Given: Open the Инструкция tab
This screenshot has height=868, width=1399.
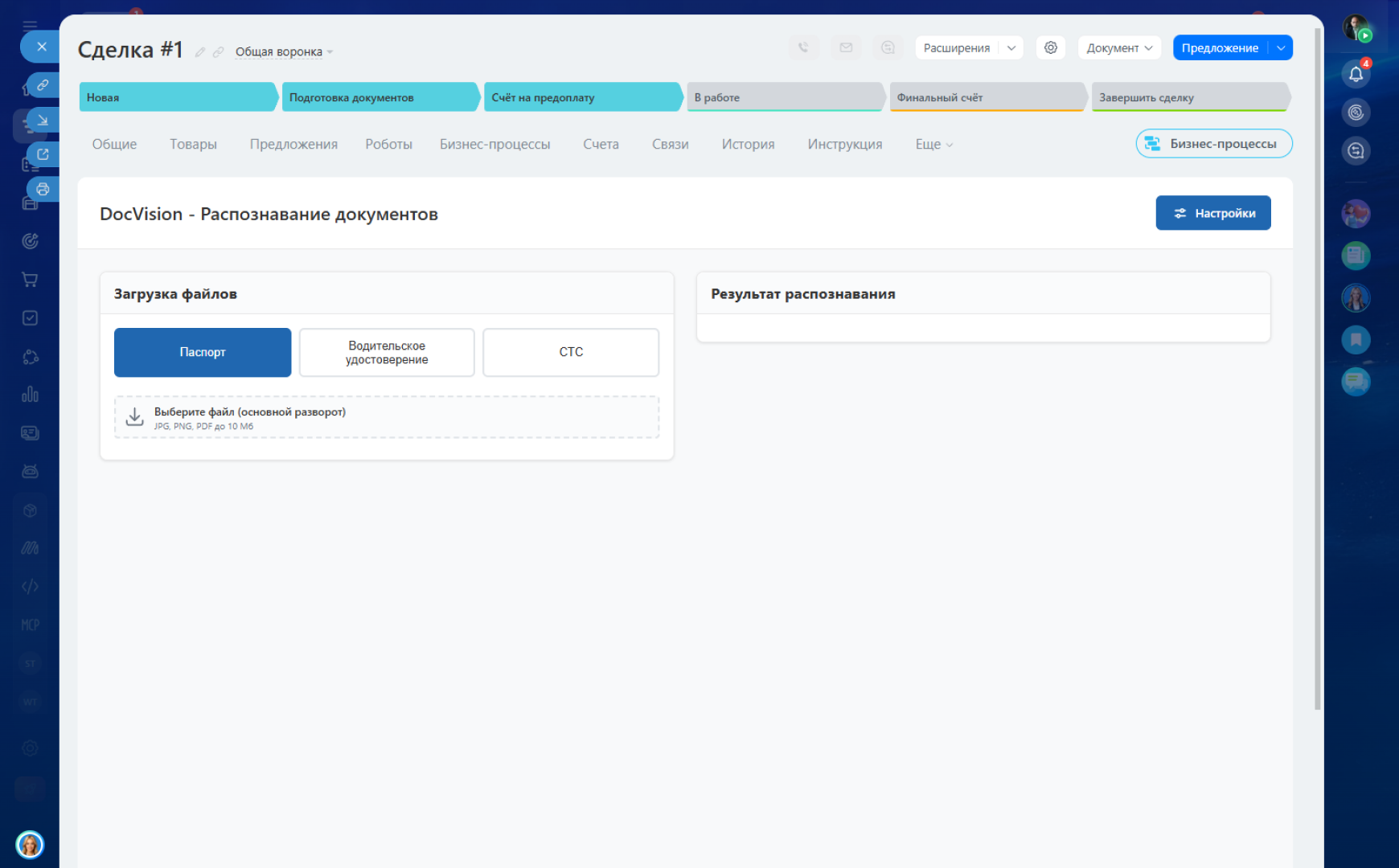Looking at the screenshot, I should (x=844, y=144).
